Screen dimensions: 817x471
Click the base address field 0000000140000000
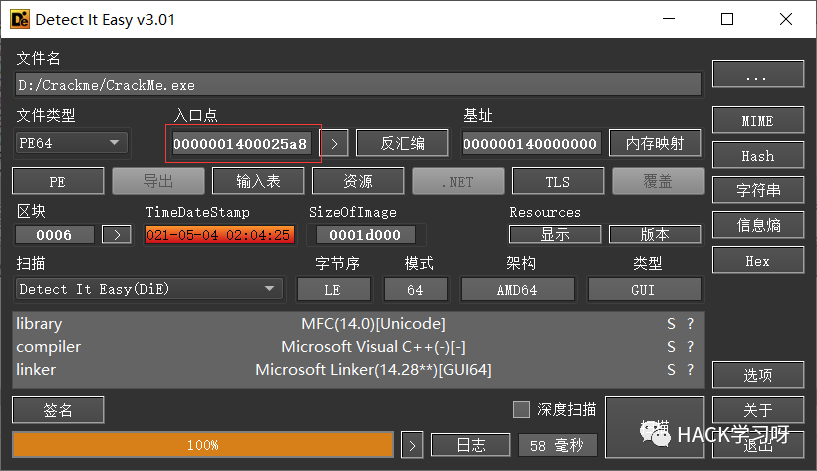pyautogui.click(x=530, y=143)
